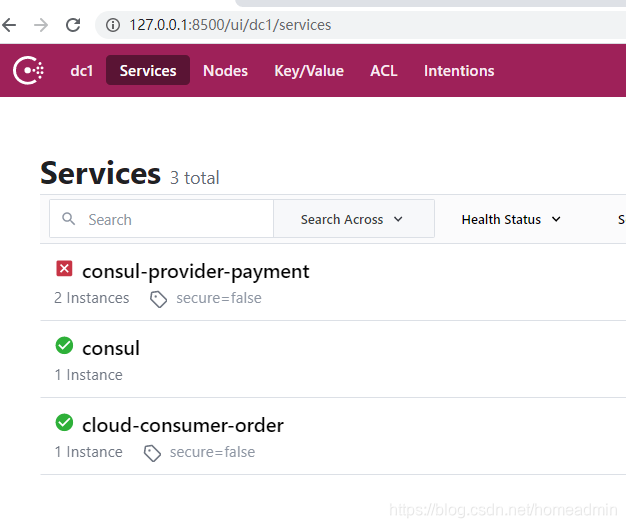Click secure=false tag of consul-provider-payment
This screenshot has height=528, width=626.
(219, 298)
